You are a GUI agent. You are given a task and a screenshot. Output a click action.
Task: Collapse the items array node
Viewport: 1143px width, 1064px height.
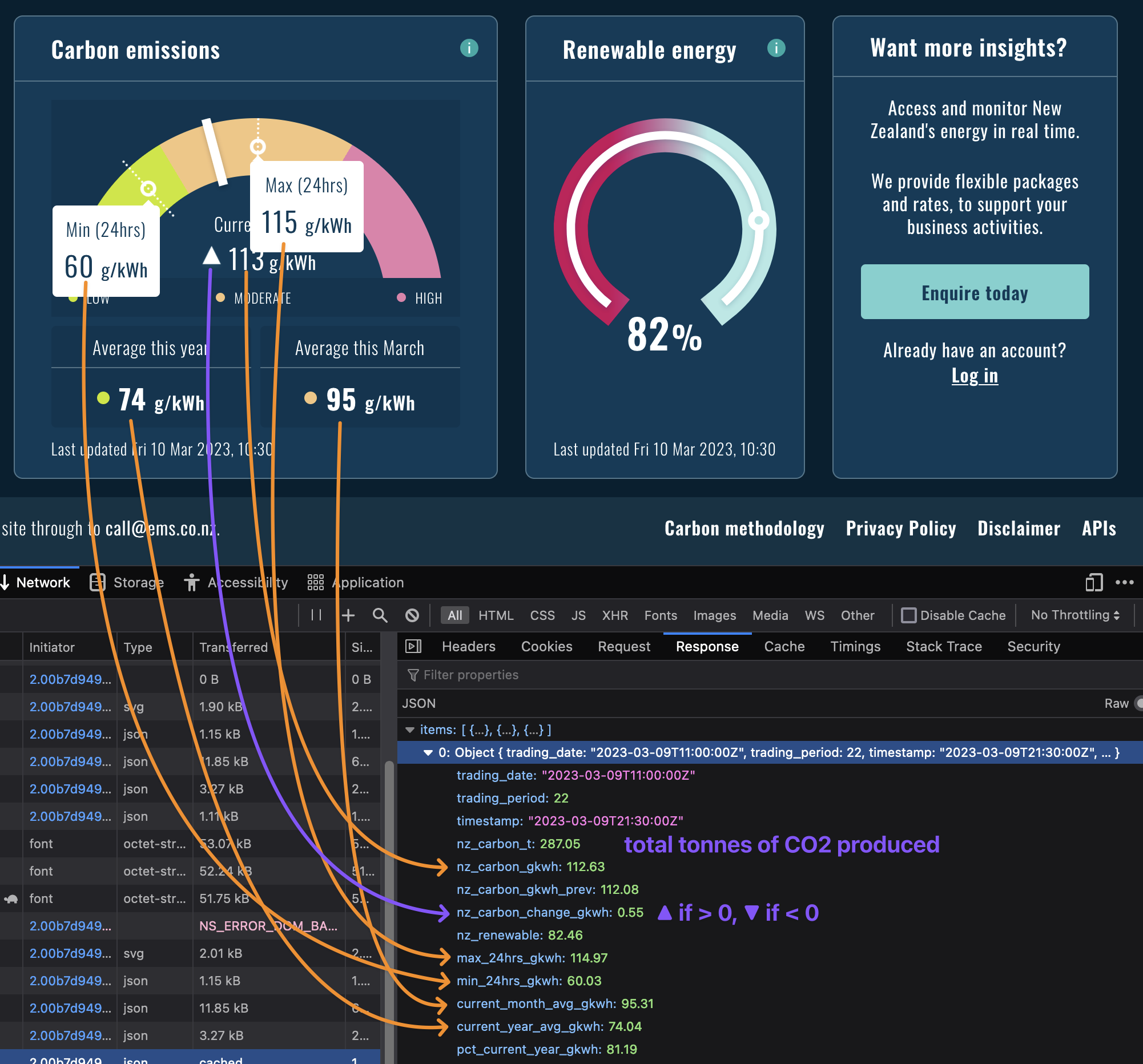410,730
